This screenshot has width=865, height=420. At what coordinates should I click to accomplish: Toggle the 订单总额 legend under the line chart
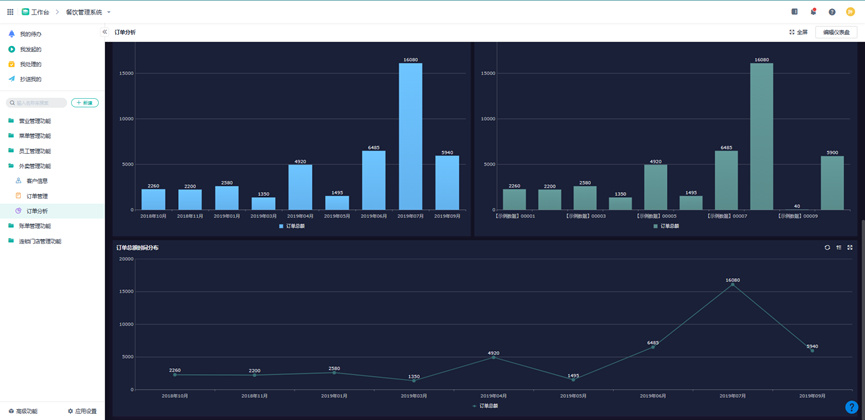(485, 406)
